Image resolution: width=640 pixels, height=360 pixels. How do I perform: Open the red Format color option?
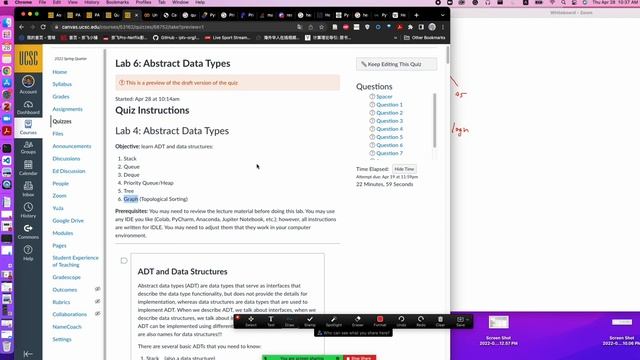(380, 321)
